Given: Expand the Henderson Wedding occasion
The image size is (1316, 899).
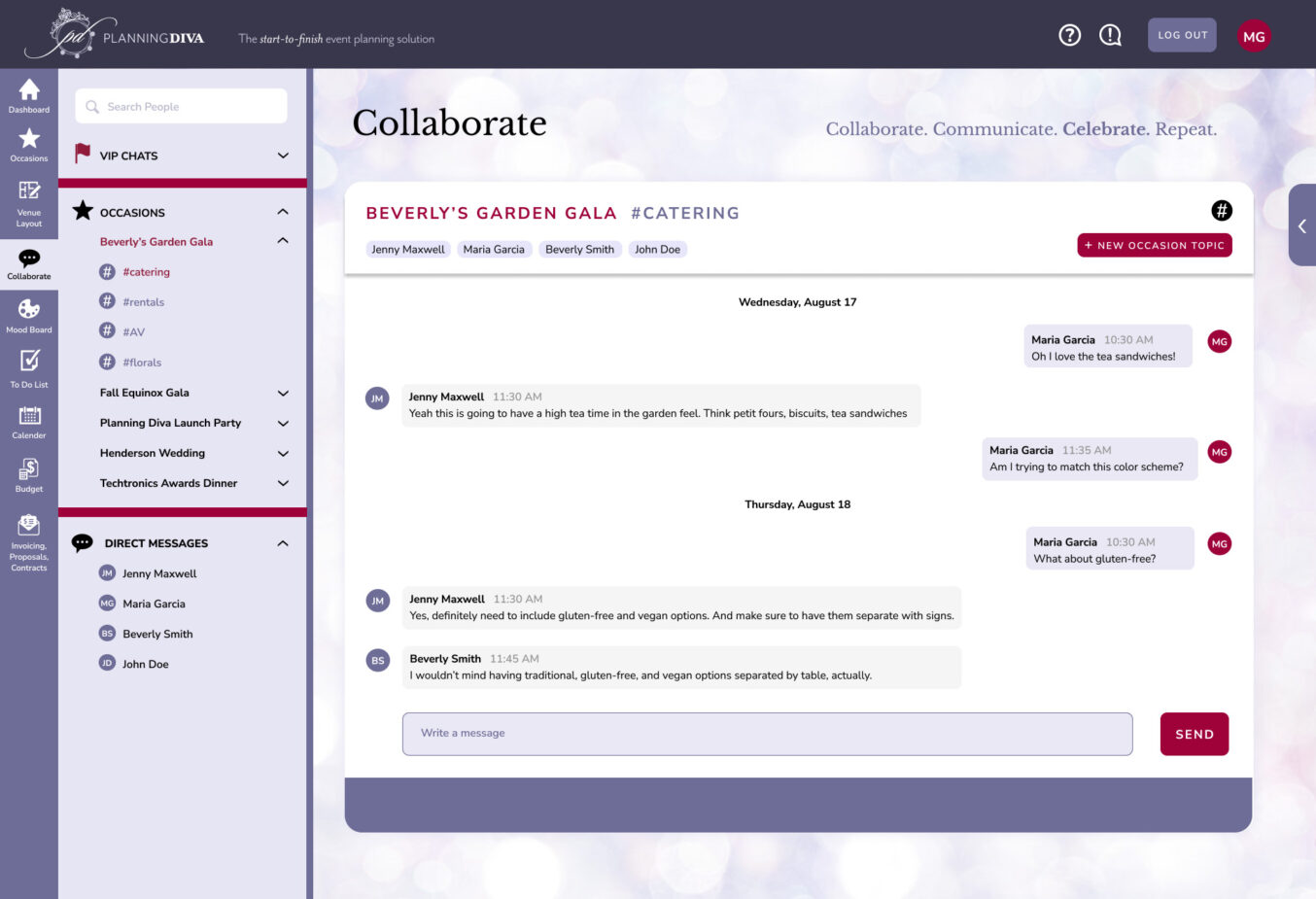Looking at the screenshot, I should pyautogui.click(x=283, y=454).
